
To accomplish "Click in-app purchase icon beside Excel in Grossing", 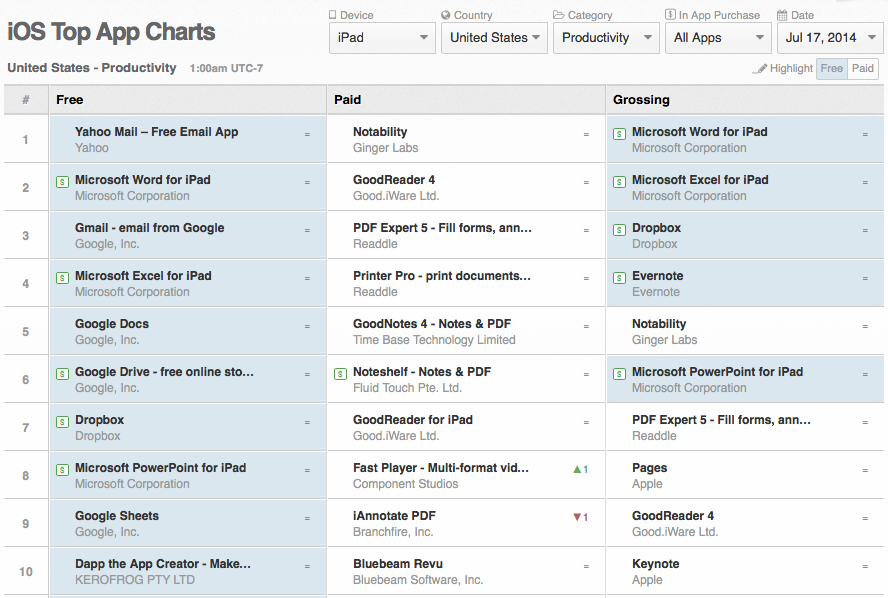I will pyautogui.click(x=620, y=182).
